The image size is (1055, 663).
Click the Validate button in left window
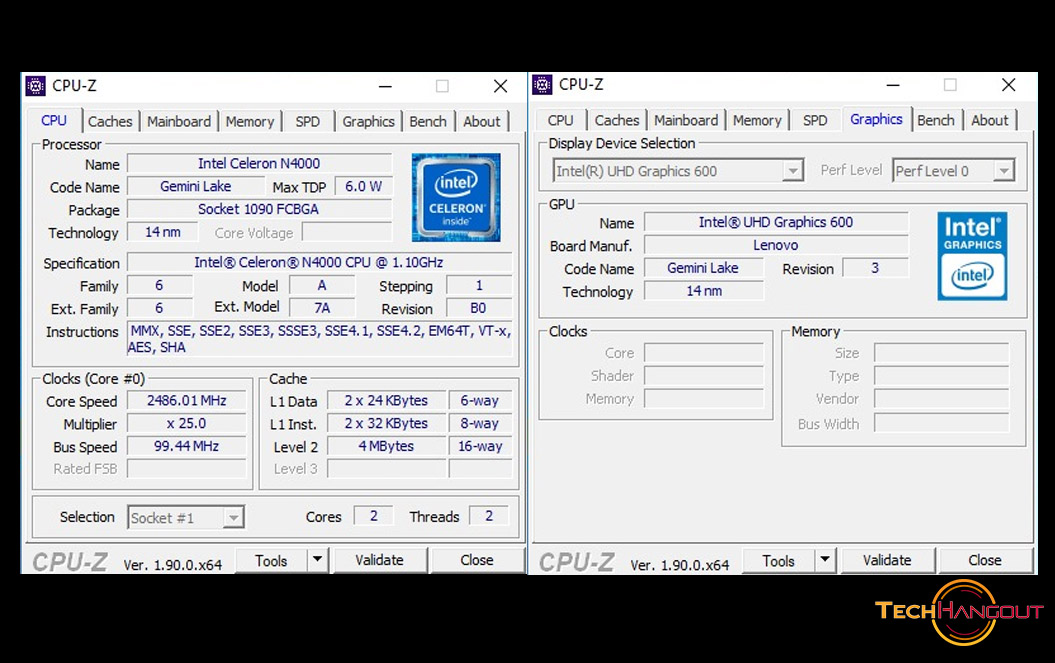point(379,560)
